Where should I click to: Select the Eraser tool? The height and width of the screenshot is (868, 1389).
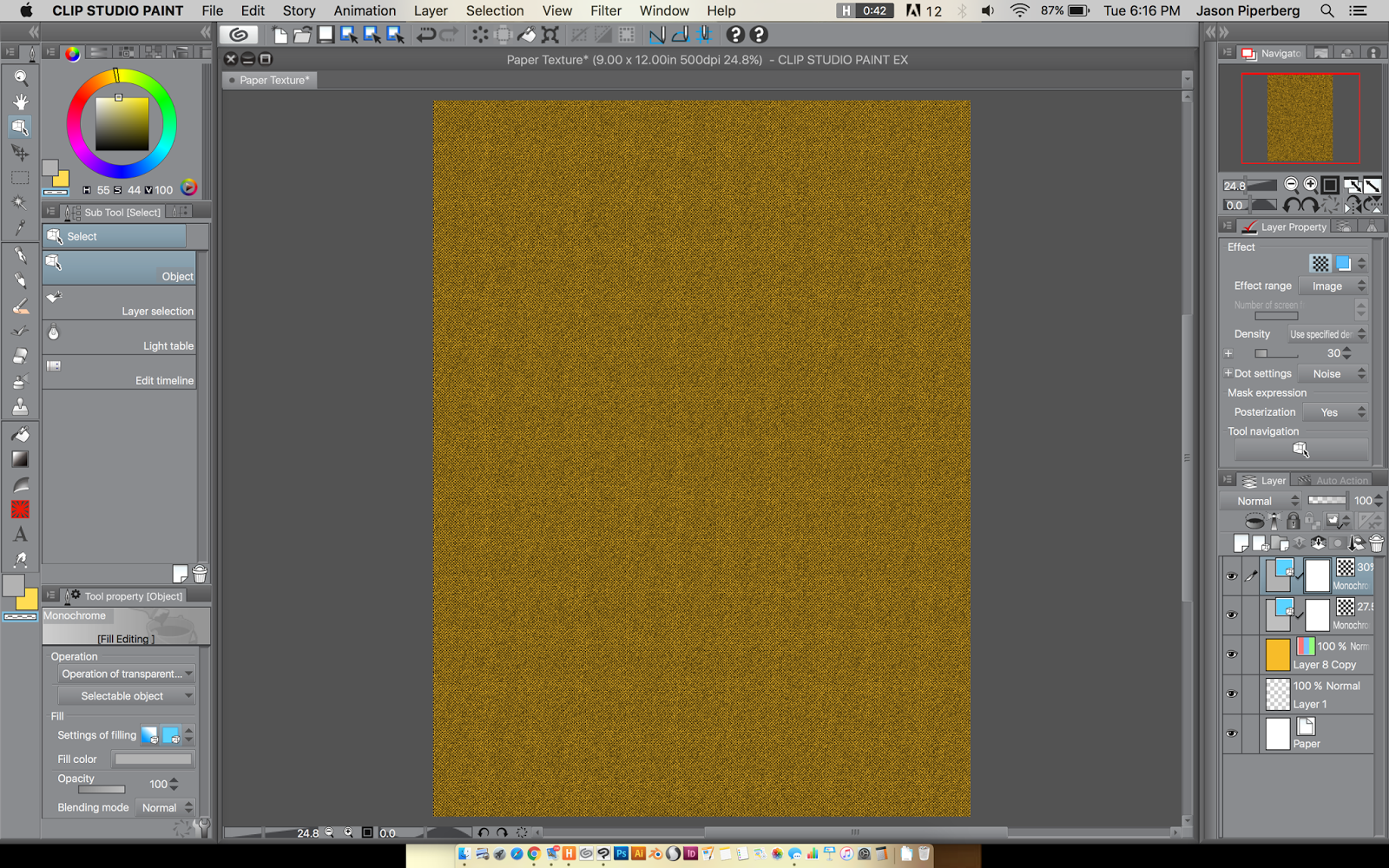tap(19, 356)
